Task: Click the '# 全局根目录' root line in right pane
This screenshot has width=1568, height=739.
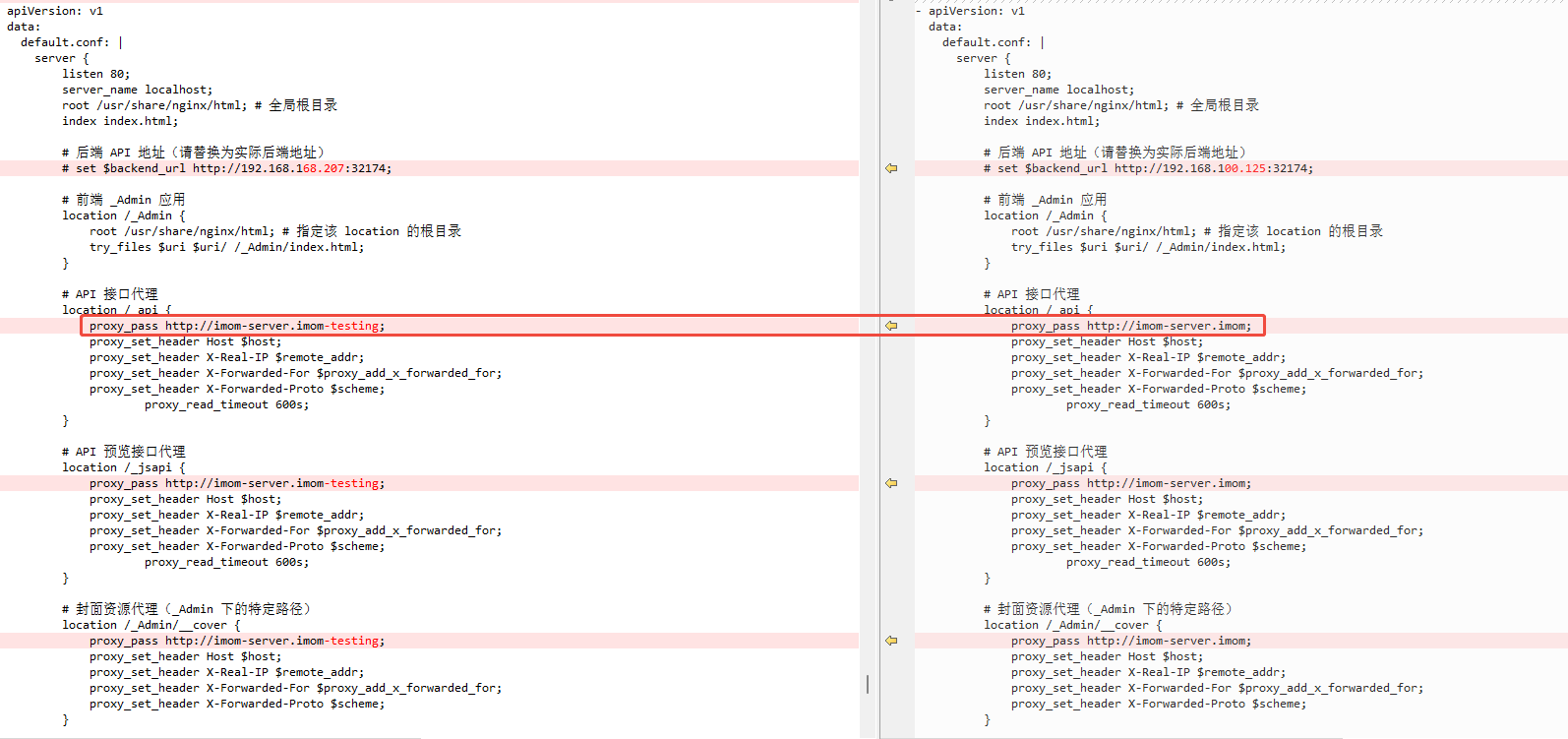Action: point(1121,105)
